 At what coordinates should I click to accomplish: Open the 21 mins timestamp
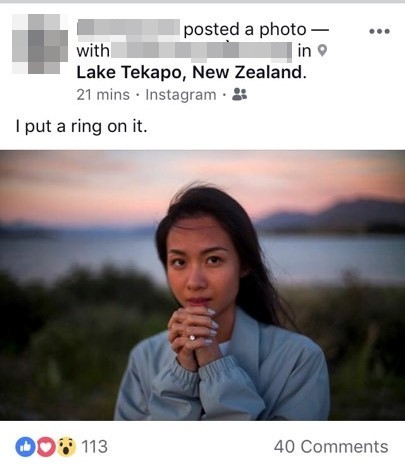tap(103, 95)
